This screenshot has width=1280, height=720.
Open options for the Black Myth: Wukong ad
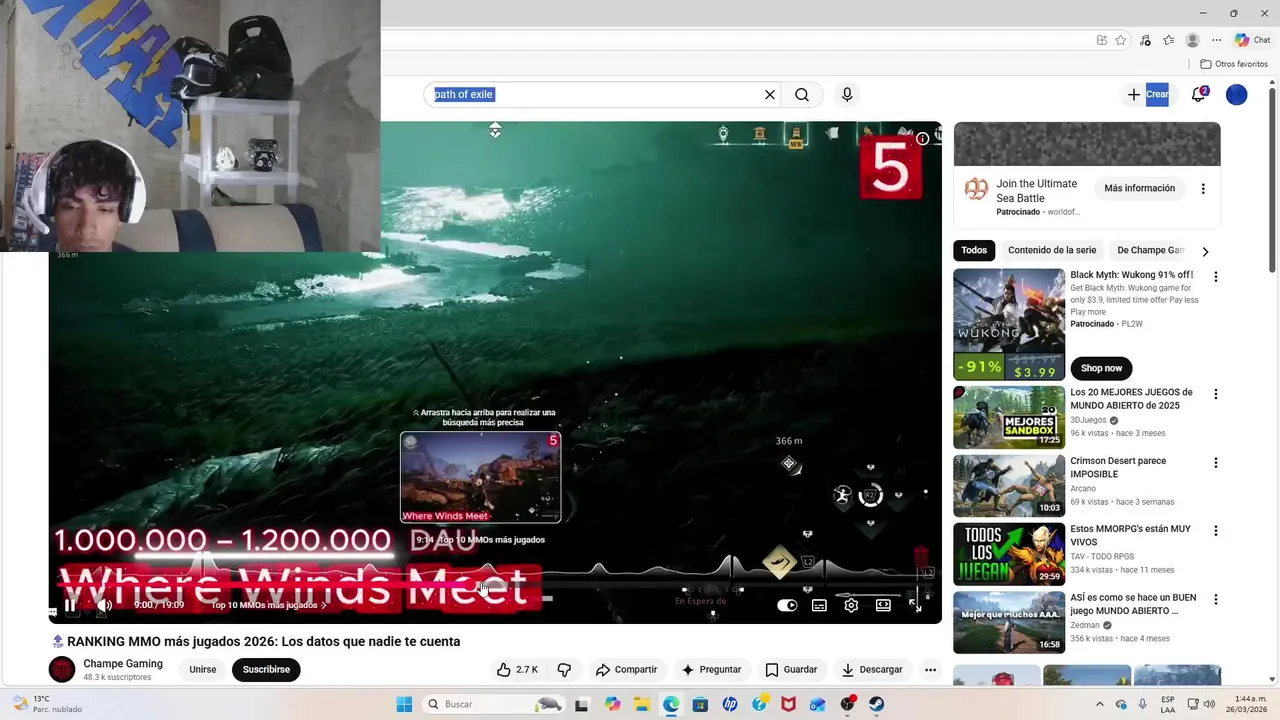(x=1216, y=277)
